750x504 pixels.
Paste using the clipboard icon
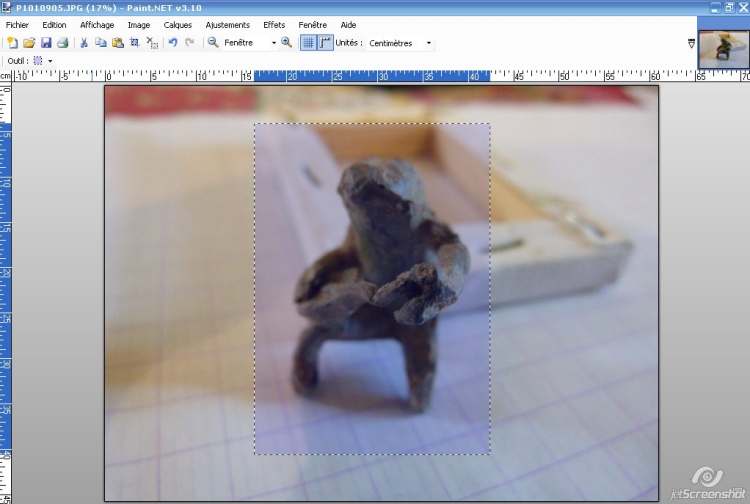point(118,43)
